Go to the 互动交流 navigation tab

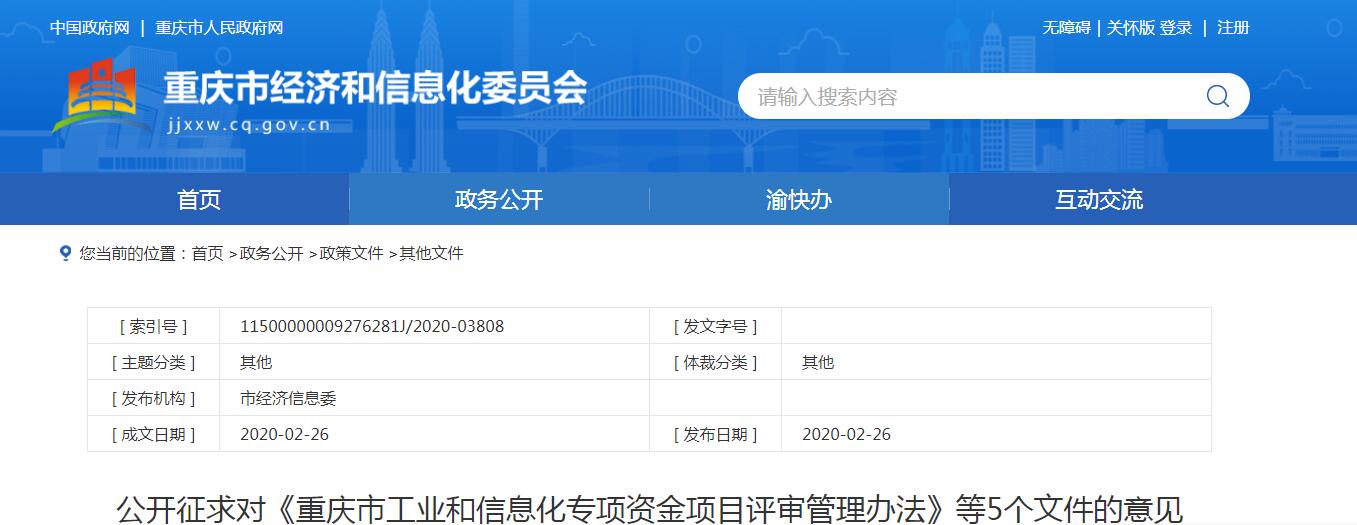pos(1099,200)
